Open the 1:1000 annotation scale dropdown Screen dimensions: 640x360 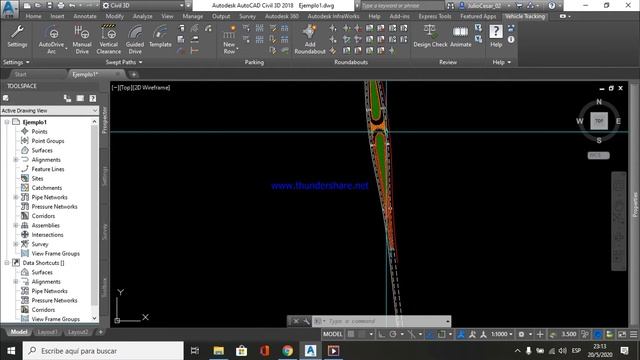click(x=502, y=334)
